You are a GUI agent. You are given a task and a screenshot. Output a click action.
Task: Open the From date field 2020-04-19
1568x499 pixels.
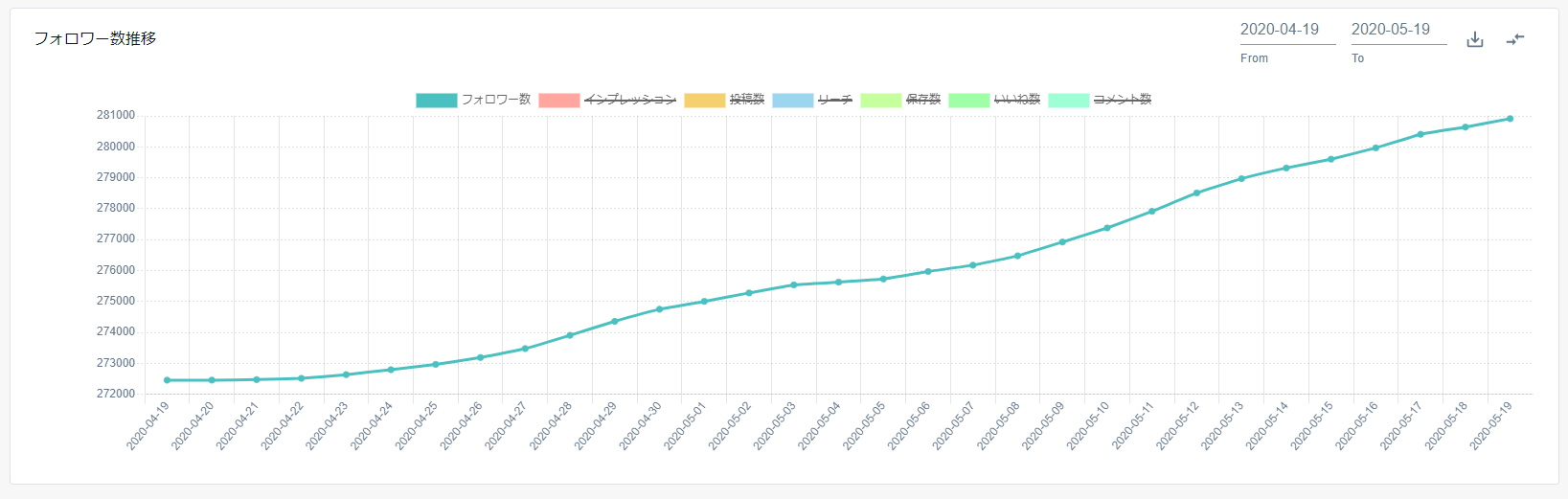1286,30
